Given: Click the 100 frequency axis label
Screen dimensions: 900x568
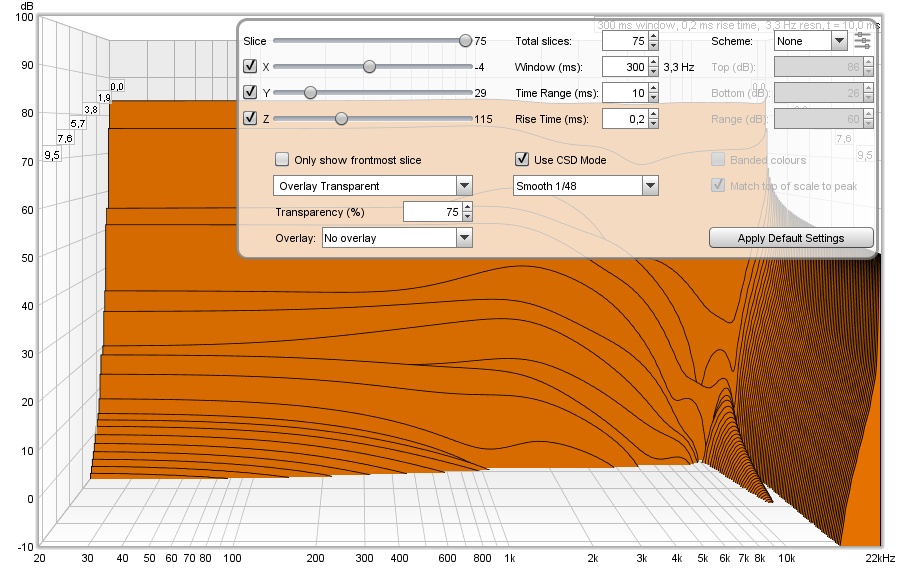Looking at the screenshot, I should (x=232, y=558).
